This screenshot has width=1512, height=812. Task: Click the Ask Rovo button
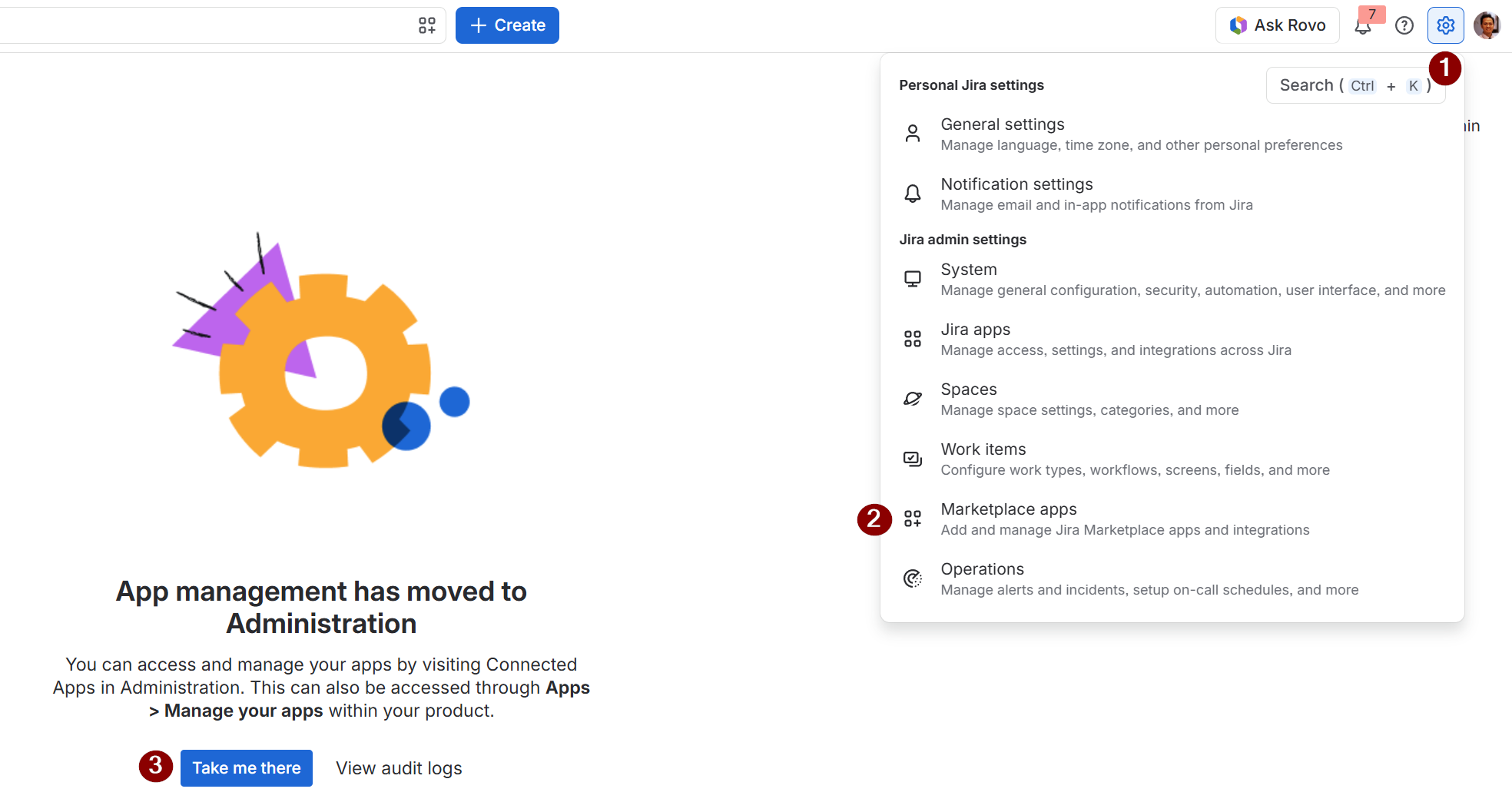(1278, 25)
